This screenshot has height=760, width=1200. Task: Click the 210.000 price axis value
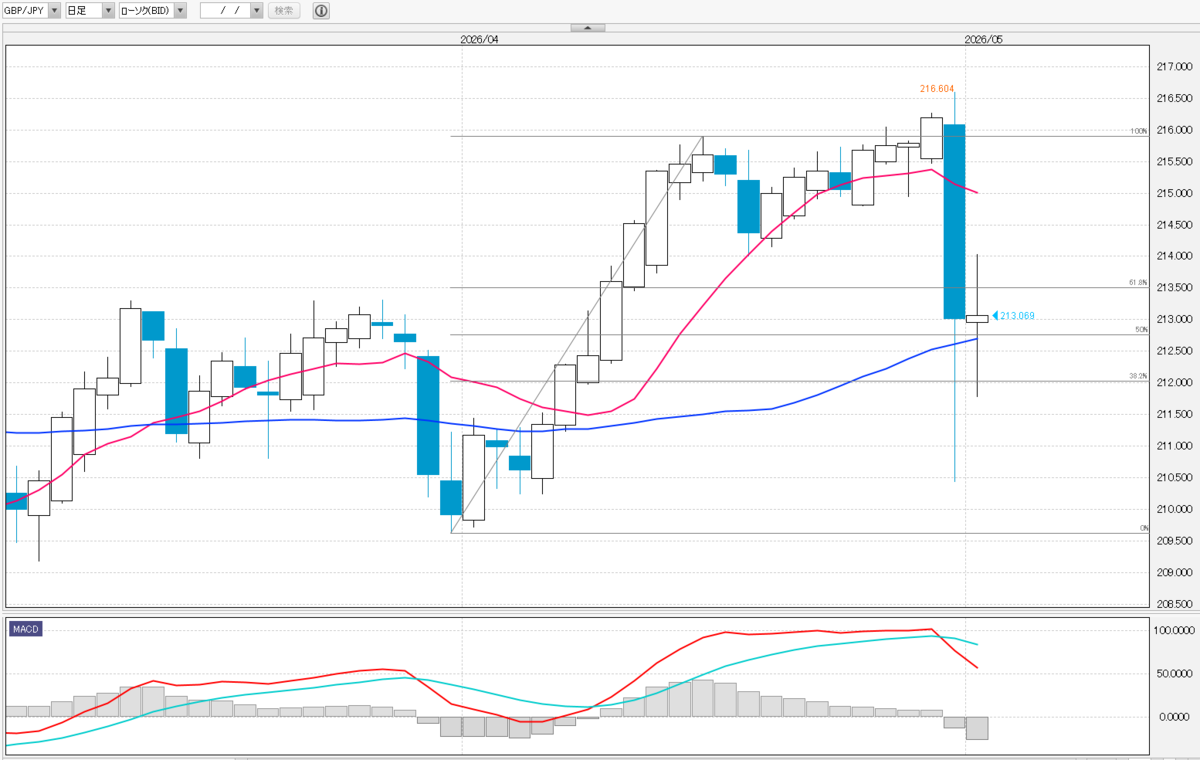point(1174,509)
